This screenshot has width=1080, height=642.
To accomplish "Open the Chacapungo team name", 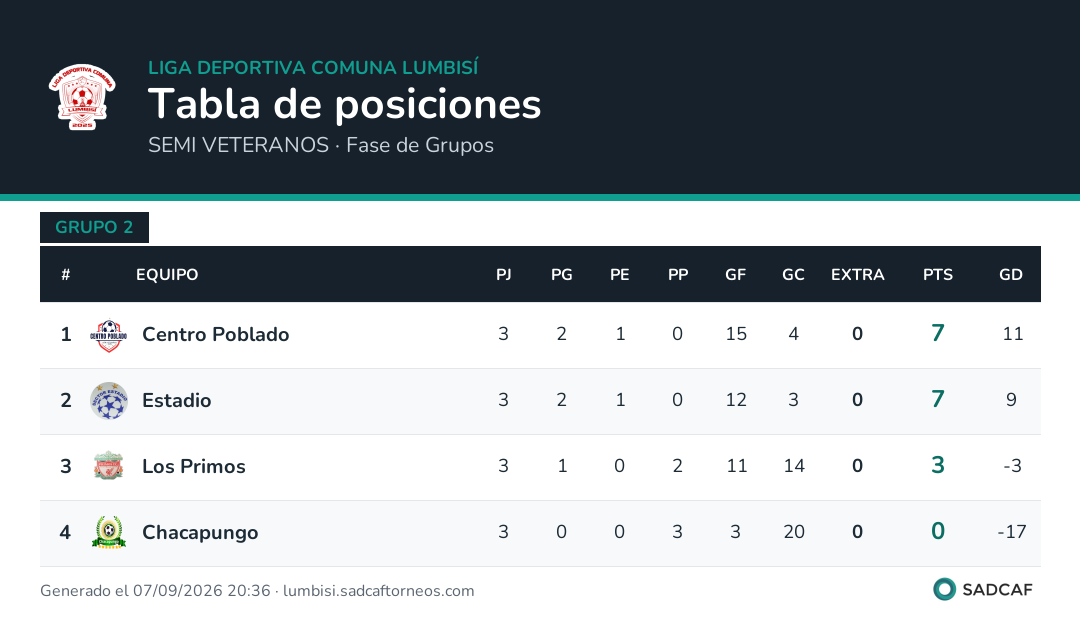I will point(200,532).
